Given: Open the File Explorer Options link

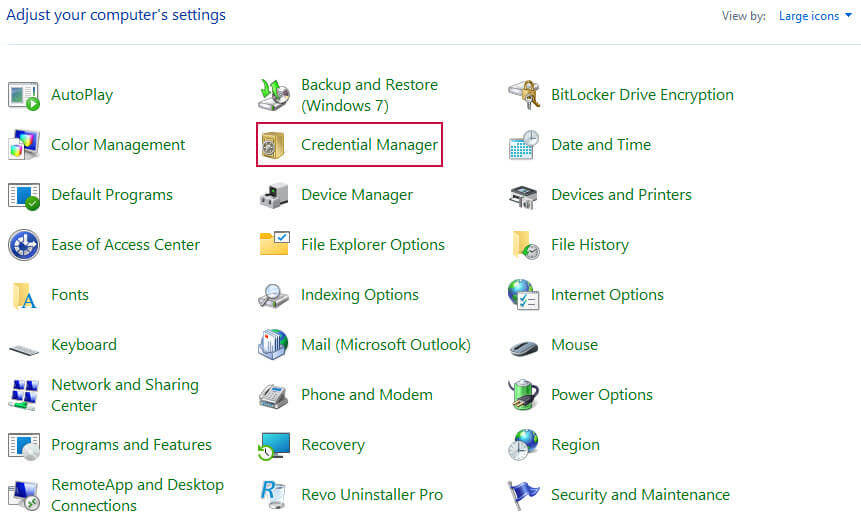Looking at the screenshot, I should (373, 245).
